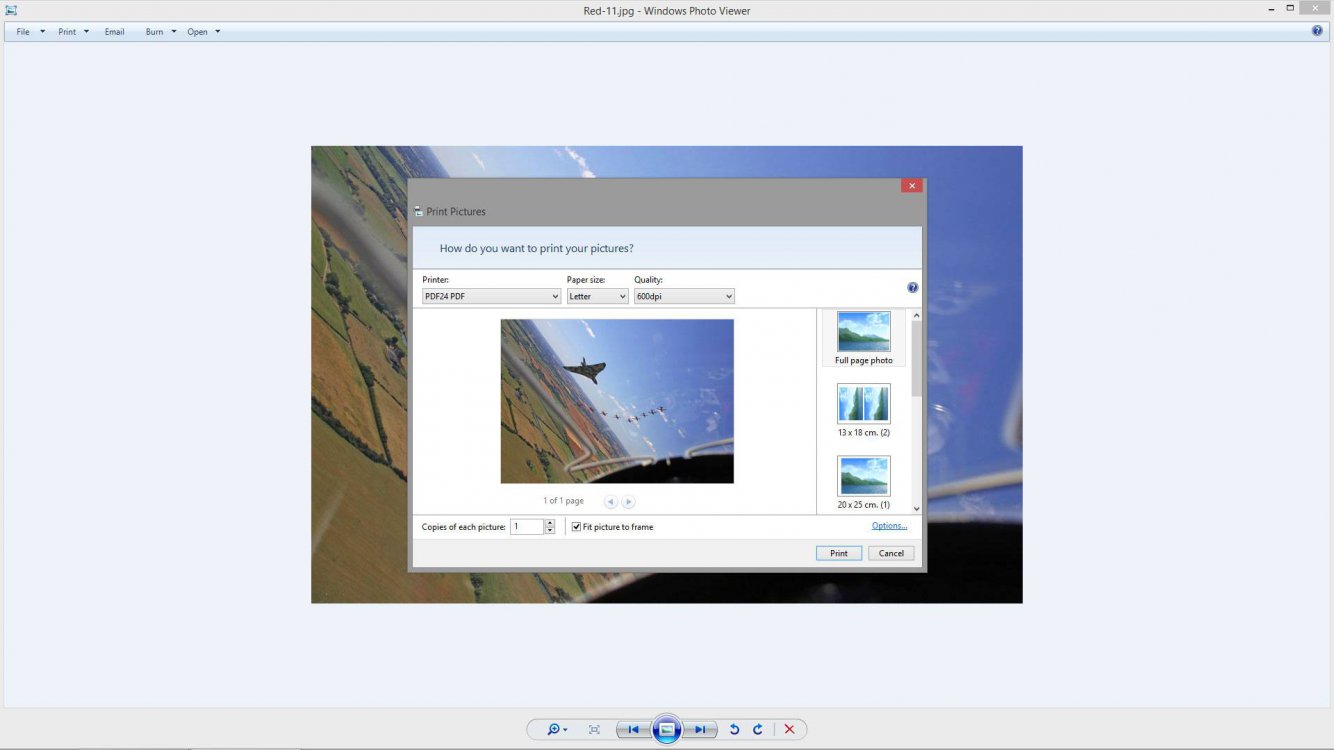This screenshot has height=750, width=1334.
Task: Click the "1 of 1 page" text
Action: click(564, 501)
